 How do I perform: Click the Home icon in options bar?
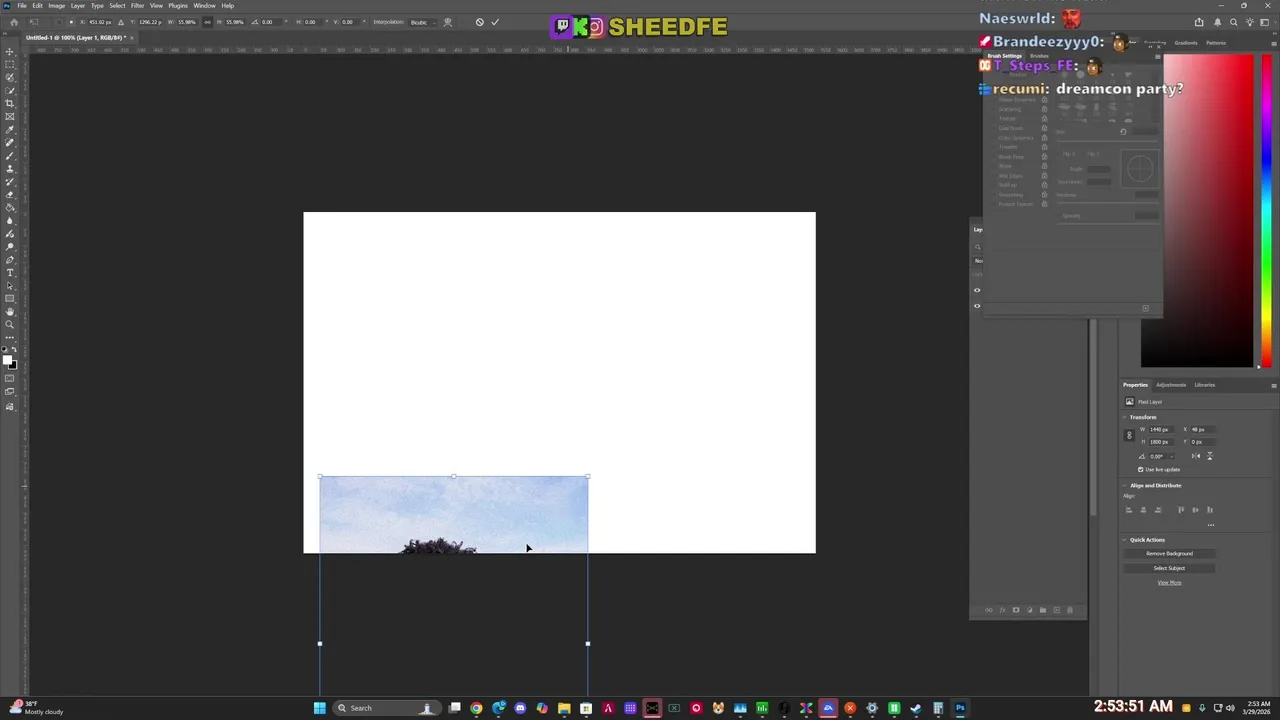click(14, 22)
